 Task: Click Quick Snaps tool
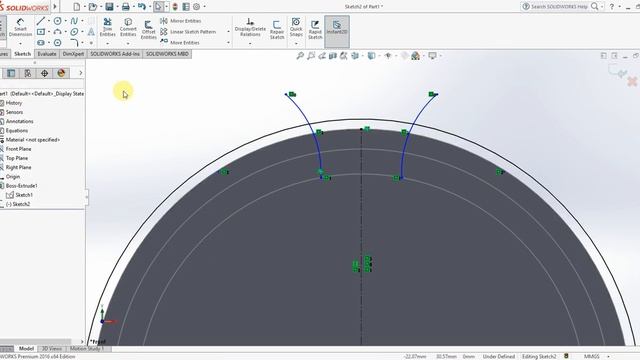pos(296,27)
